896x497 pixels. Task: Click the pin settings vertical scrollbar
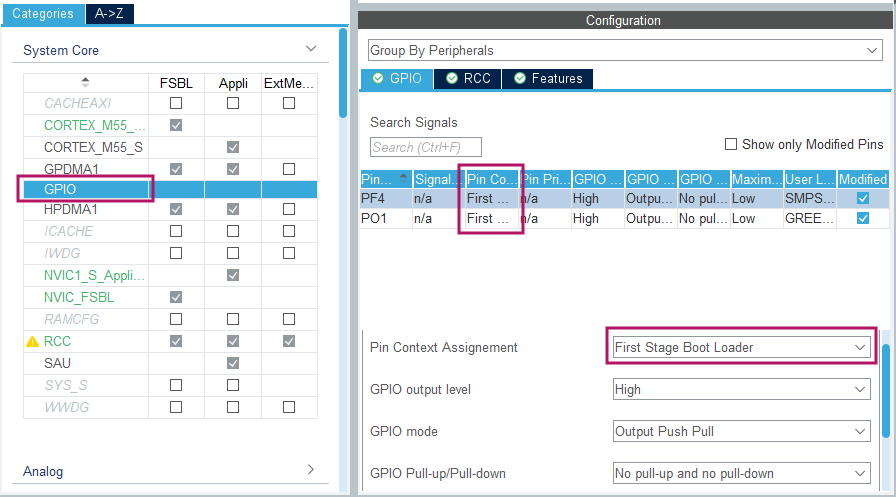click(x=886, y=391)
